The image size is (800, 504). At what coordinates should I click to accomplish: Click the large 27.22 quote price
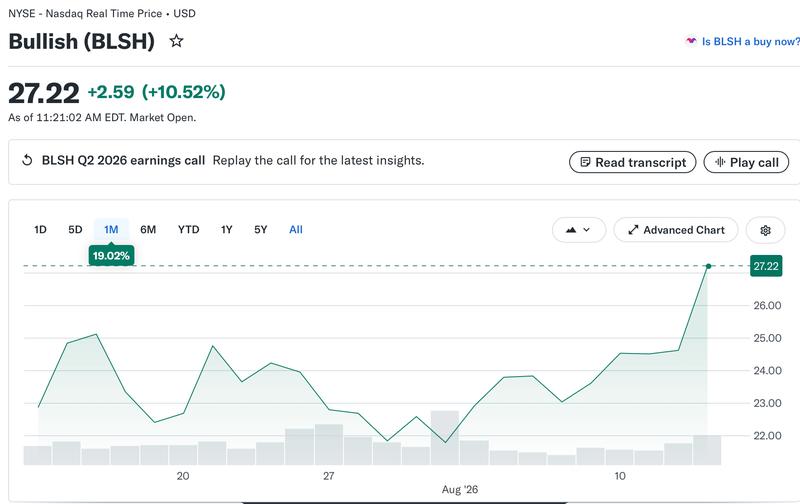point(44,93)
